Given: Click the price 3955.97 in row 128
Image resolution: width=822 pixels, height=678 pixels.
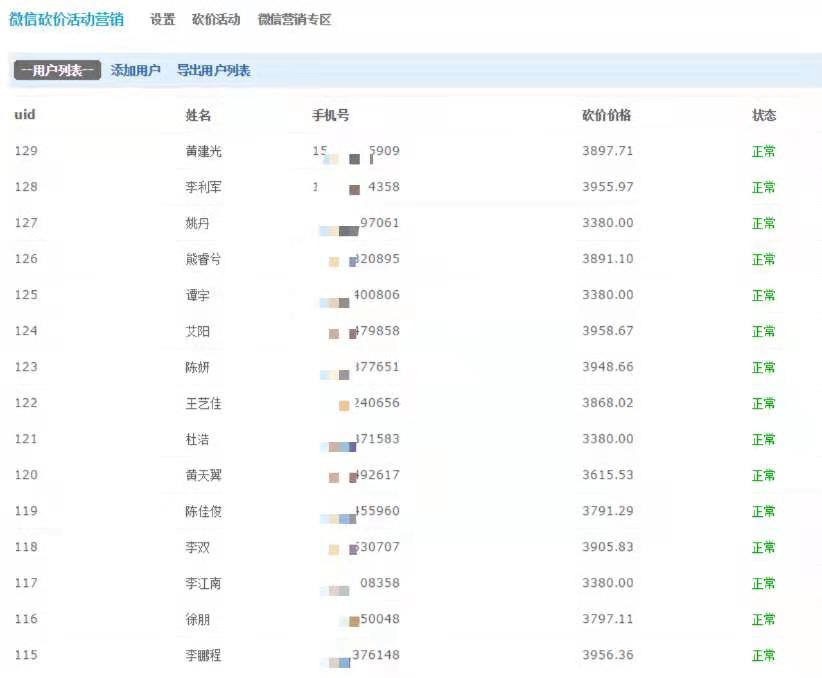Looking at the screenshot, I should coord(607,188).
